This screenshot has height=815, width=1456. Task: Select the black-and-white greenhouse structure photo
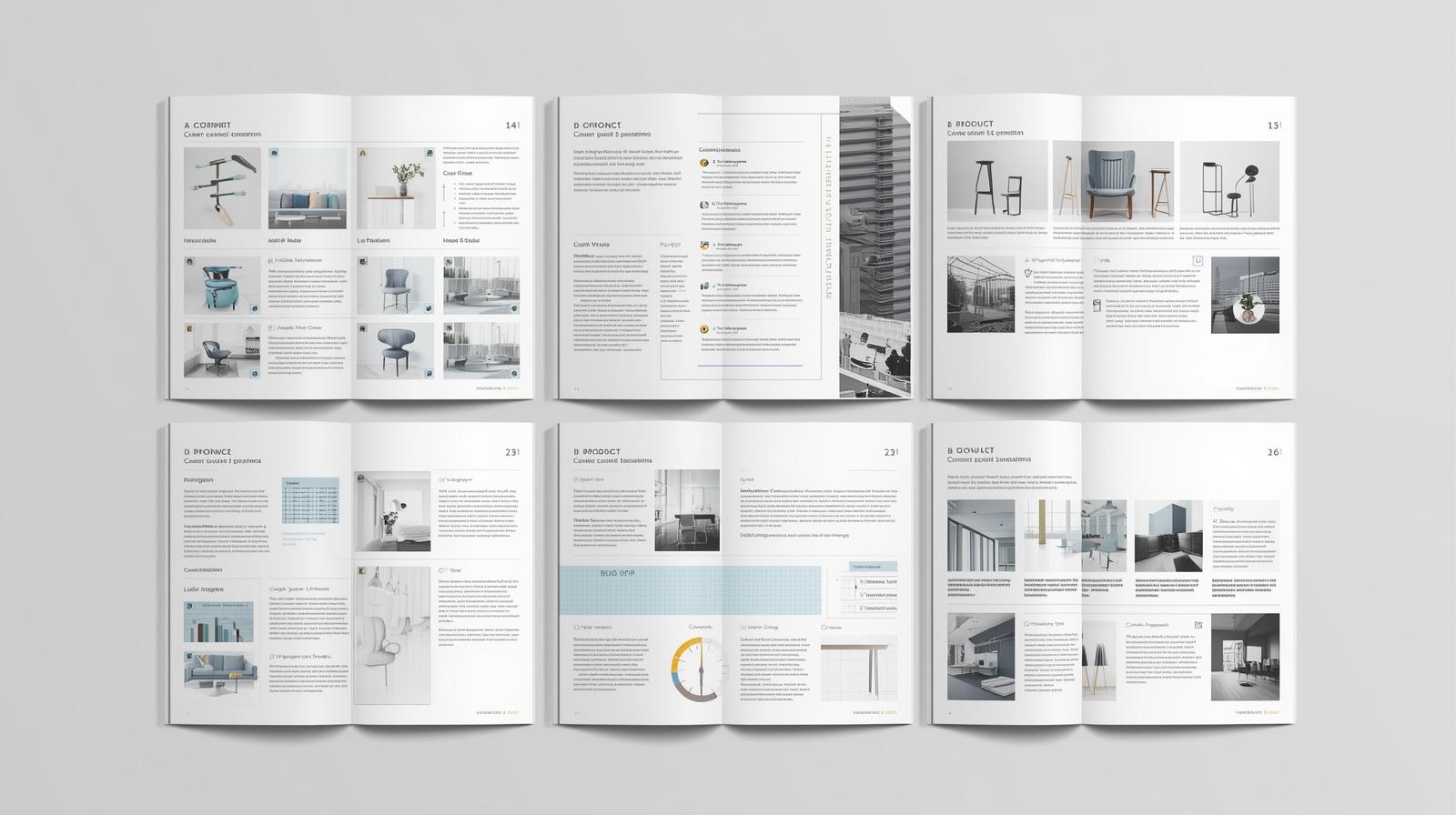tap(981, 294)
